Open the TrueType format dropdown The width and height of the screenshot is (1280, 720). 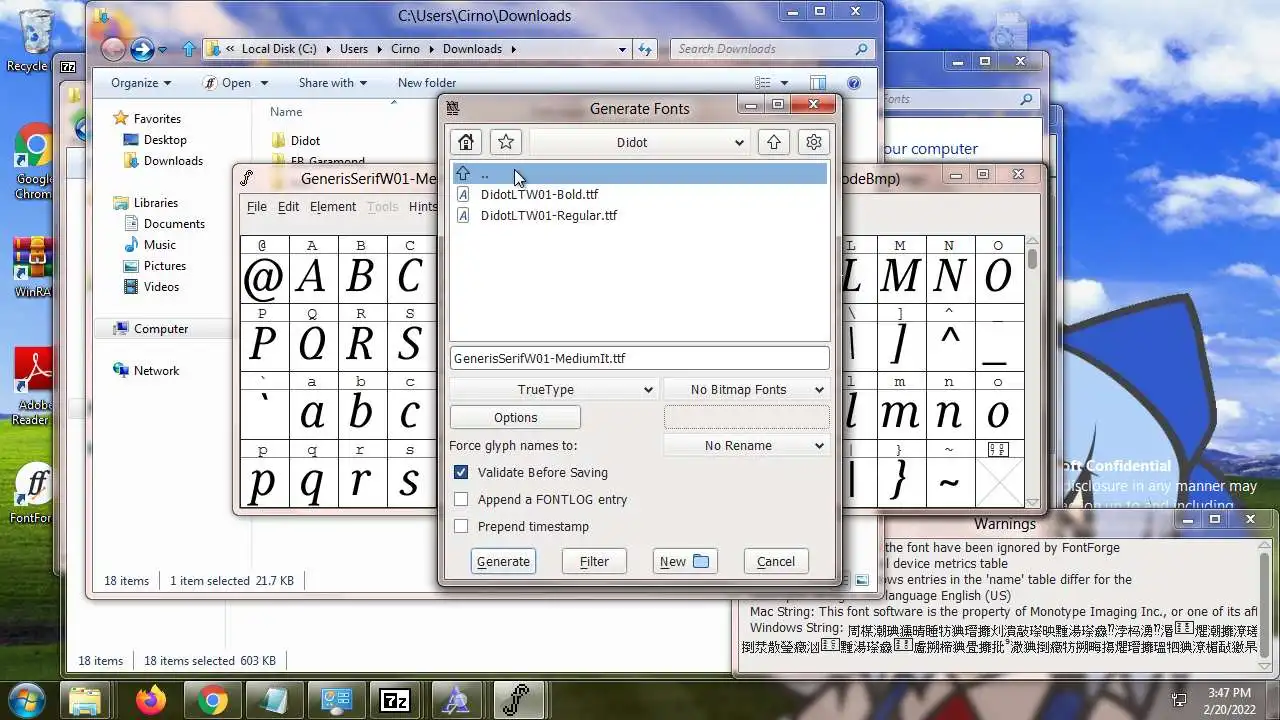pyautogui.click(x=553, y=389)
